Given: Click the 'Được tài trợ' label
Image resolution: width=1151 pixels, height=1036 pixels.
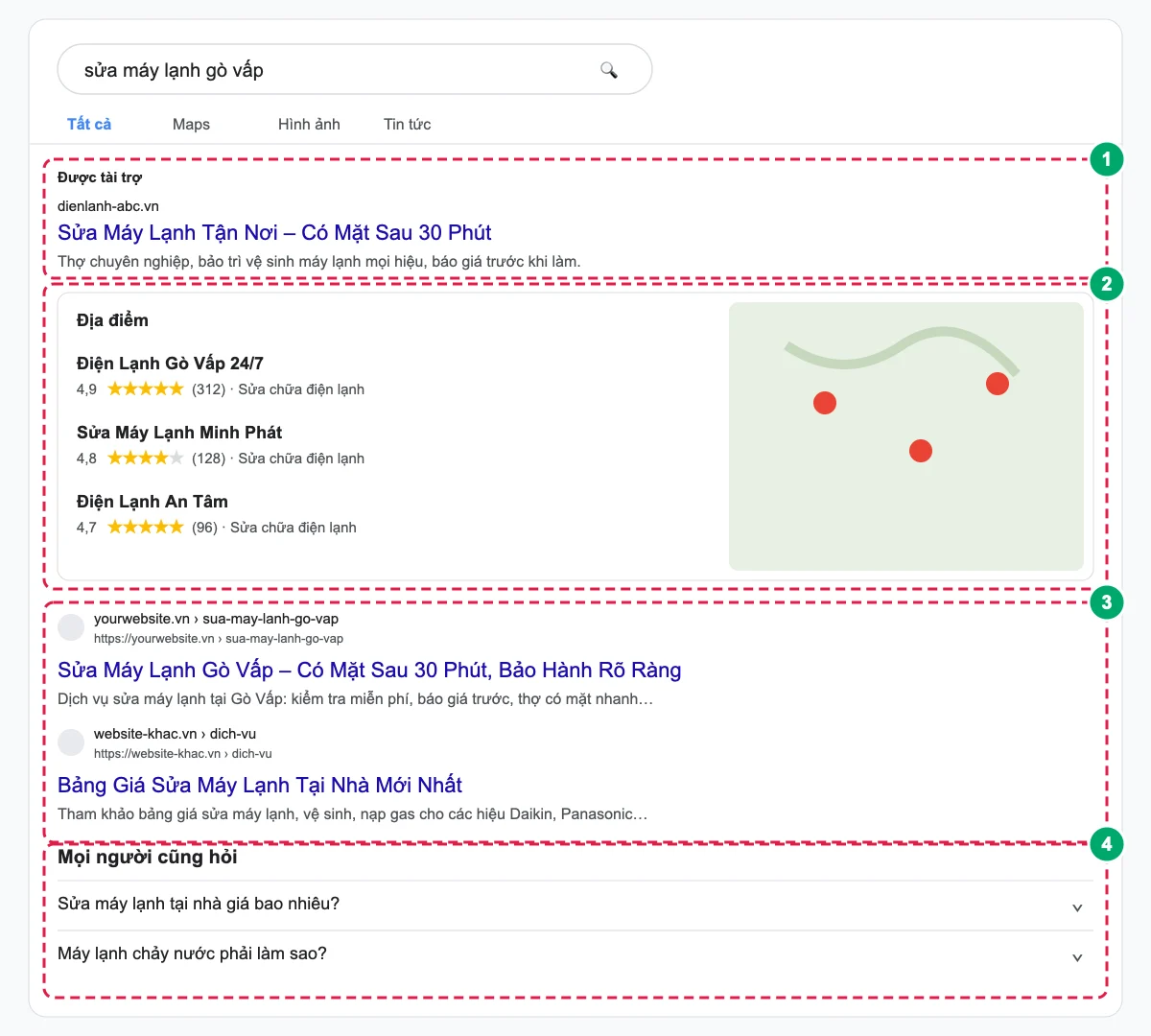Looking at the screenshot, I should [100, 177].
